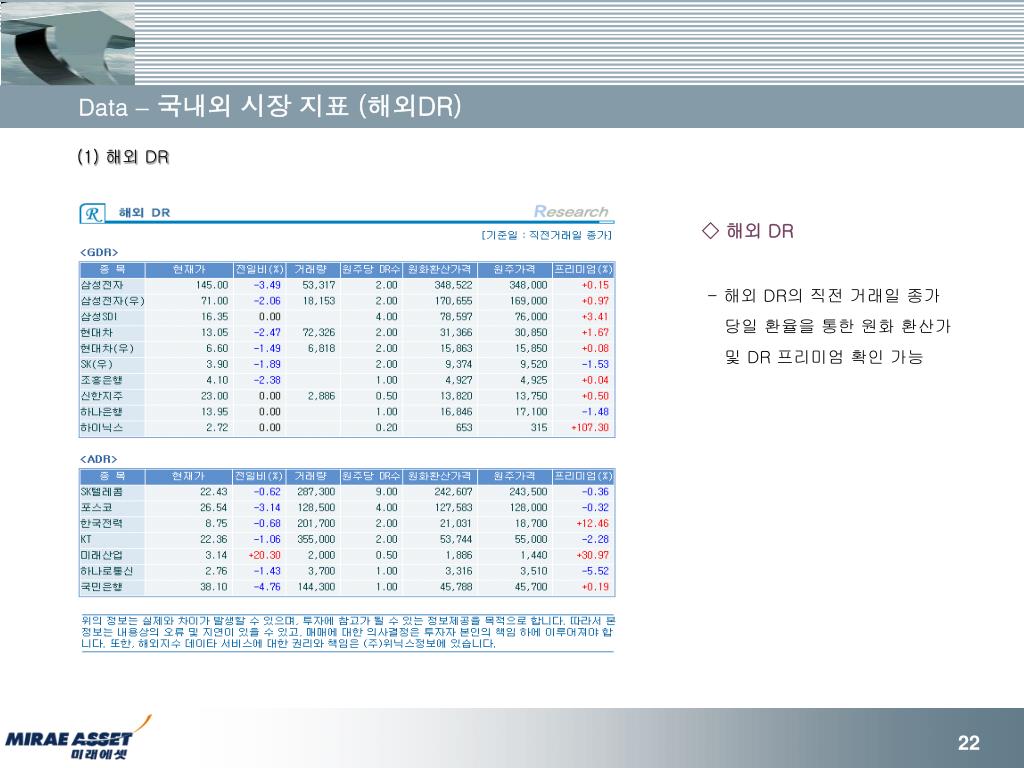Screen dimensions: 1024x768
Task: Click the page number 22
Action: 968,743
